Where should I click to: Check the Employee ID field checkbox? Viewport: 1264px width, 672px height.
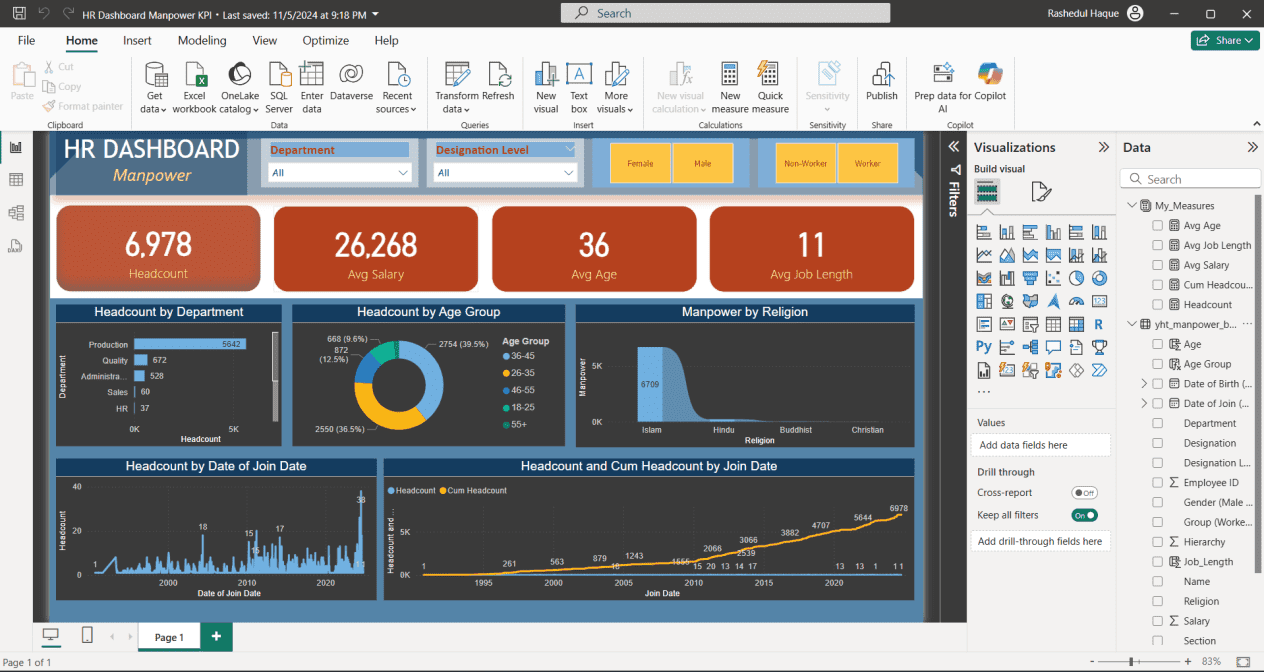(1158, 482)
